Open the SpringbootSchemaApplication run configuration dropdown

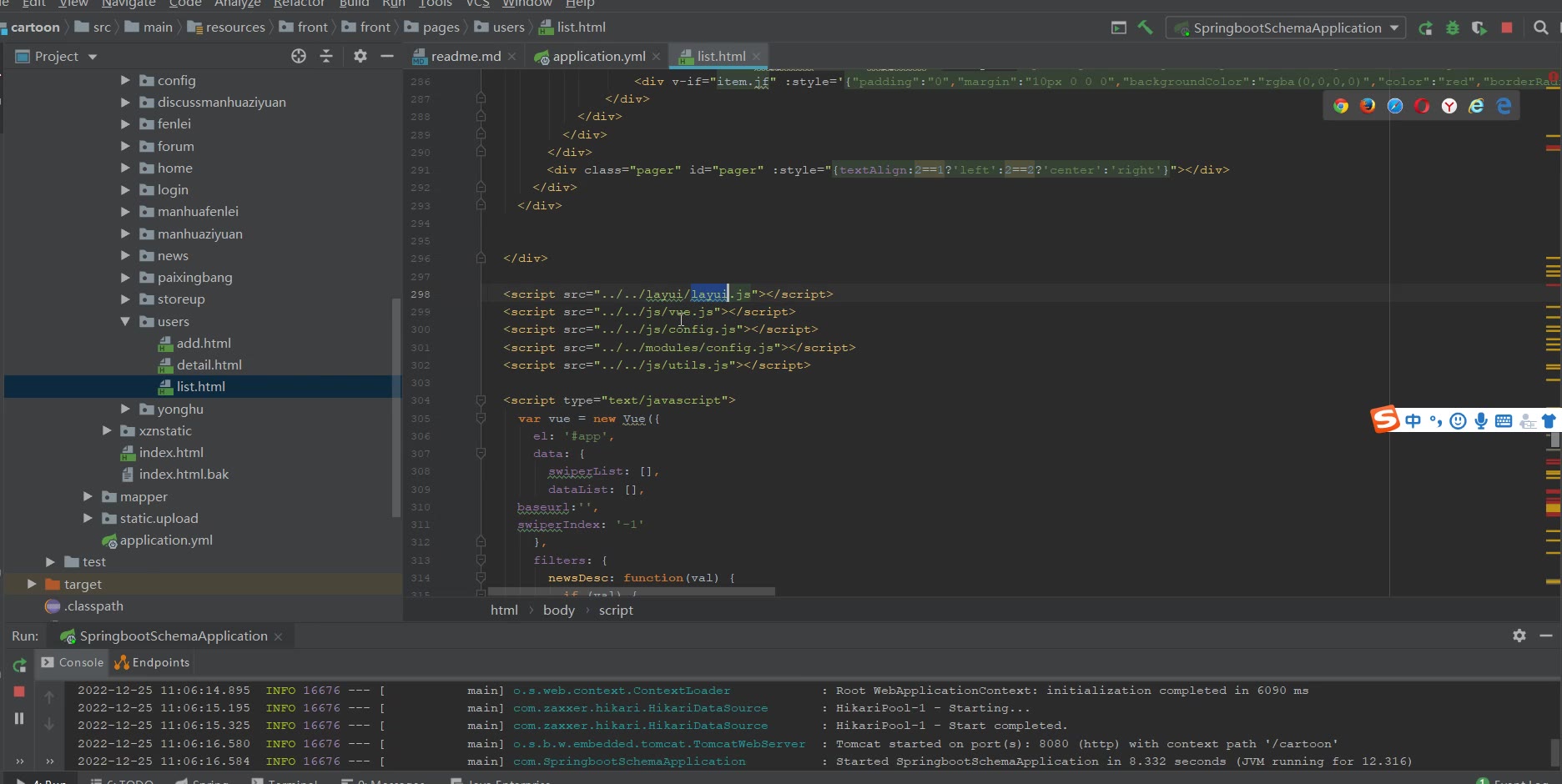click(x=1286, y=28)
